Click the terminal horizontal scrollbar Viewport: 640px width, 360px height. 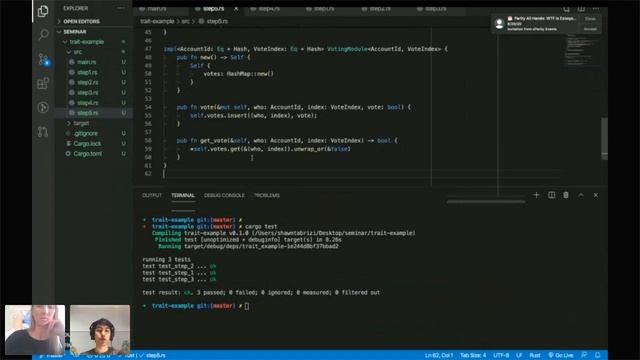coord(486,202)
